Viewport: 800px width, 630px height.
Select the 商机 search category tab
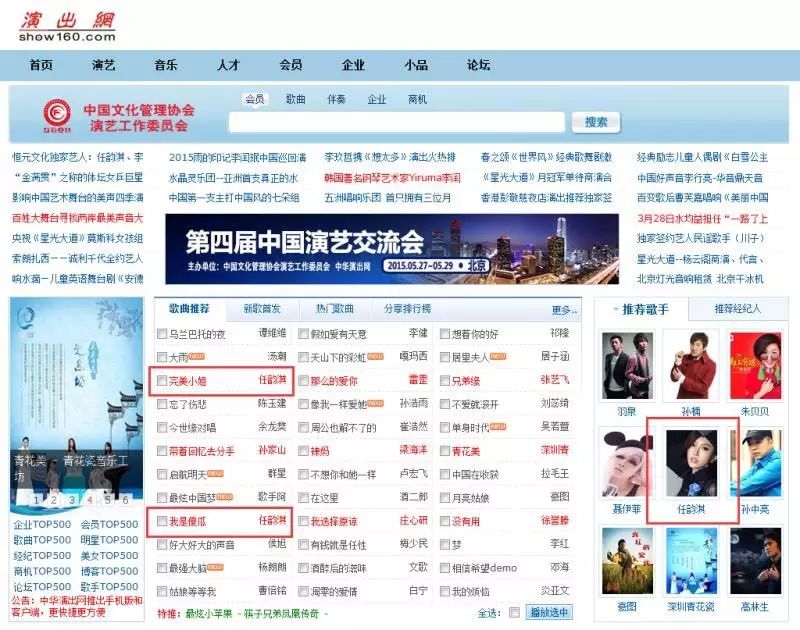click(417, 99)
